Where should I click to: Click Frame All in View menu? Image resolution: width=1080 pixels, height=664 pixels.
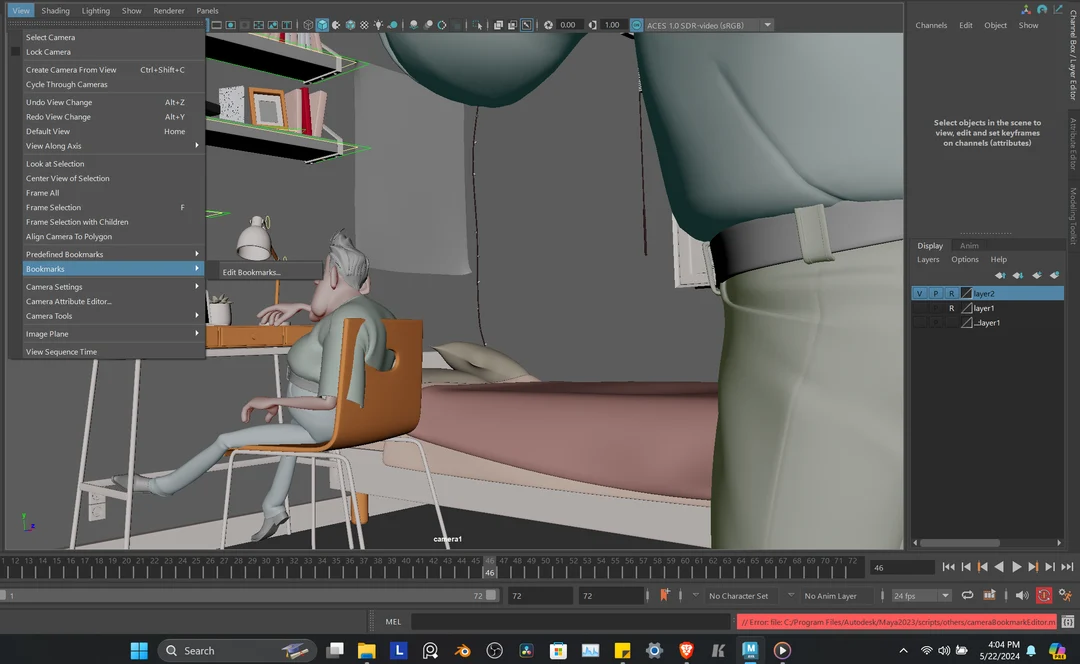[43, 193]
